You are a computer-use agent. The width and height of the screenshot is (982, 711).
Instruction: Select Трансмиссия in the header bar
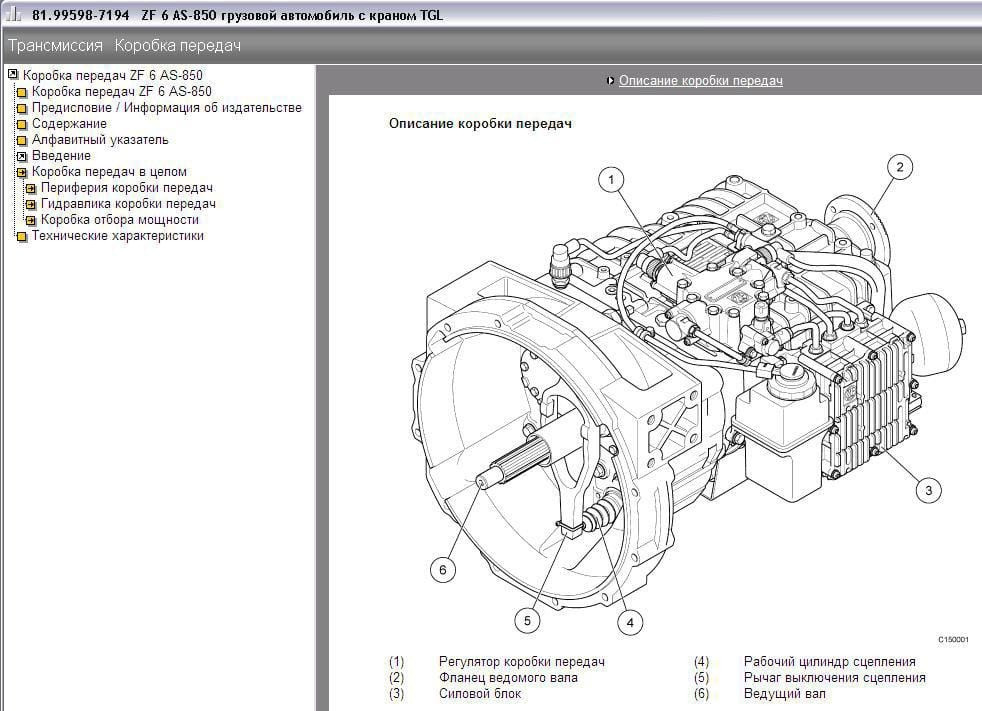pos(55,46)
